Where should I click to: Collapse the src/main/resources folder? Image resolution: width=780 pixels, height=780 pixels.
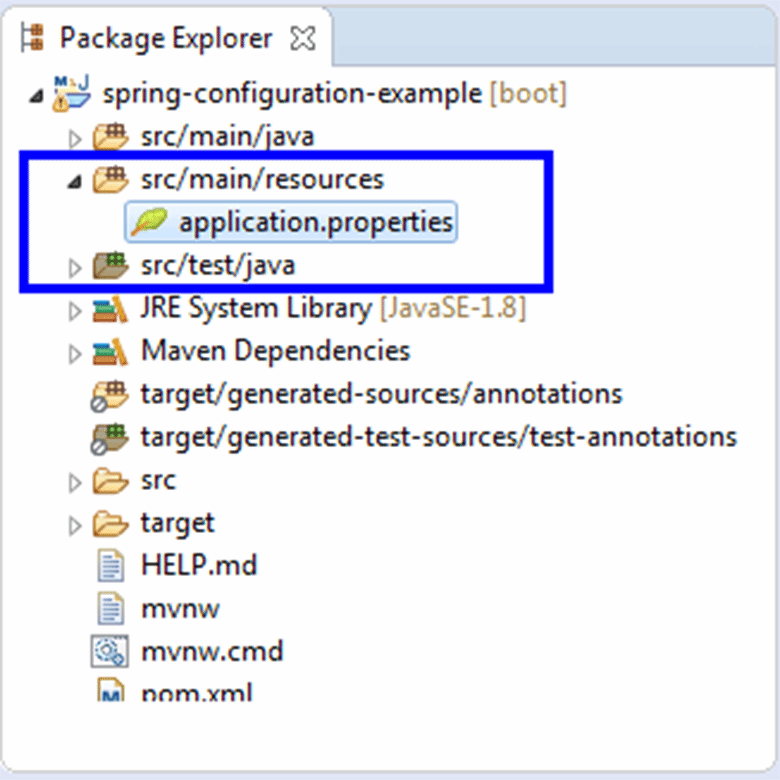click(75, 182)
